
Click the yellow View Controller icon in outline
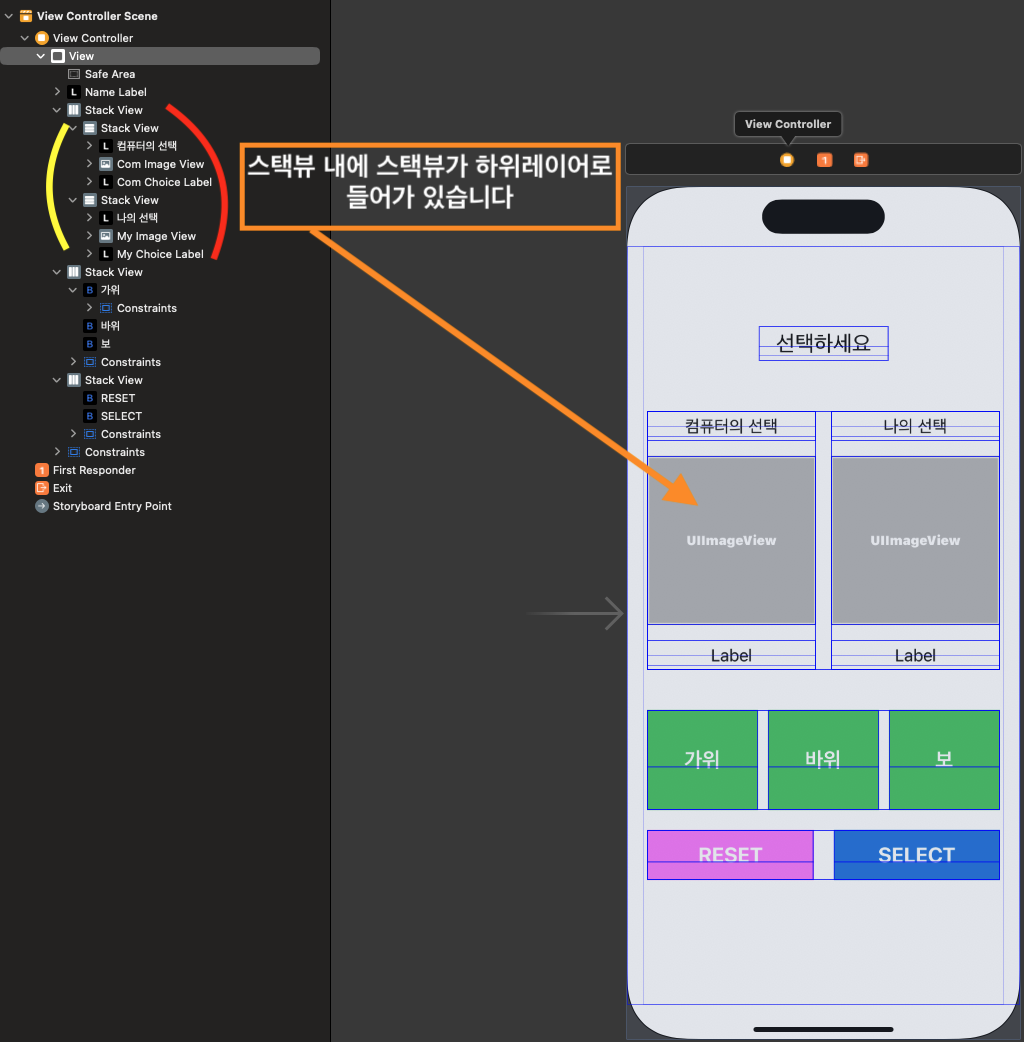tap(42, 38)
